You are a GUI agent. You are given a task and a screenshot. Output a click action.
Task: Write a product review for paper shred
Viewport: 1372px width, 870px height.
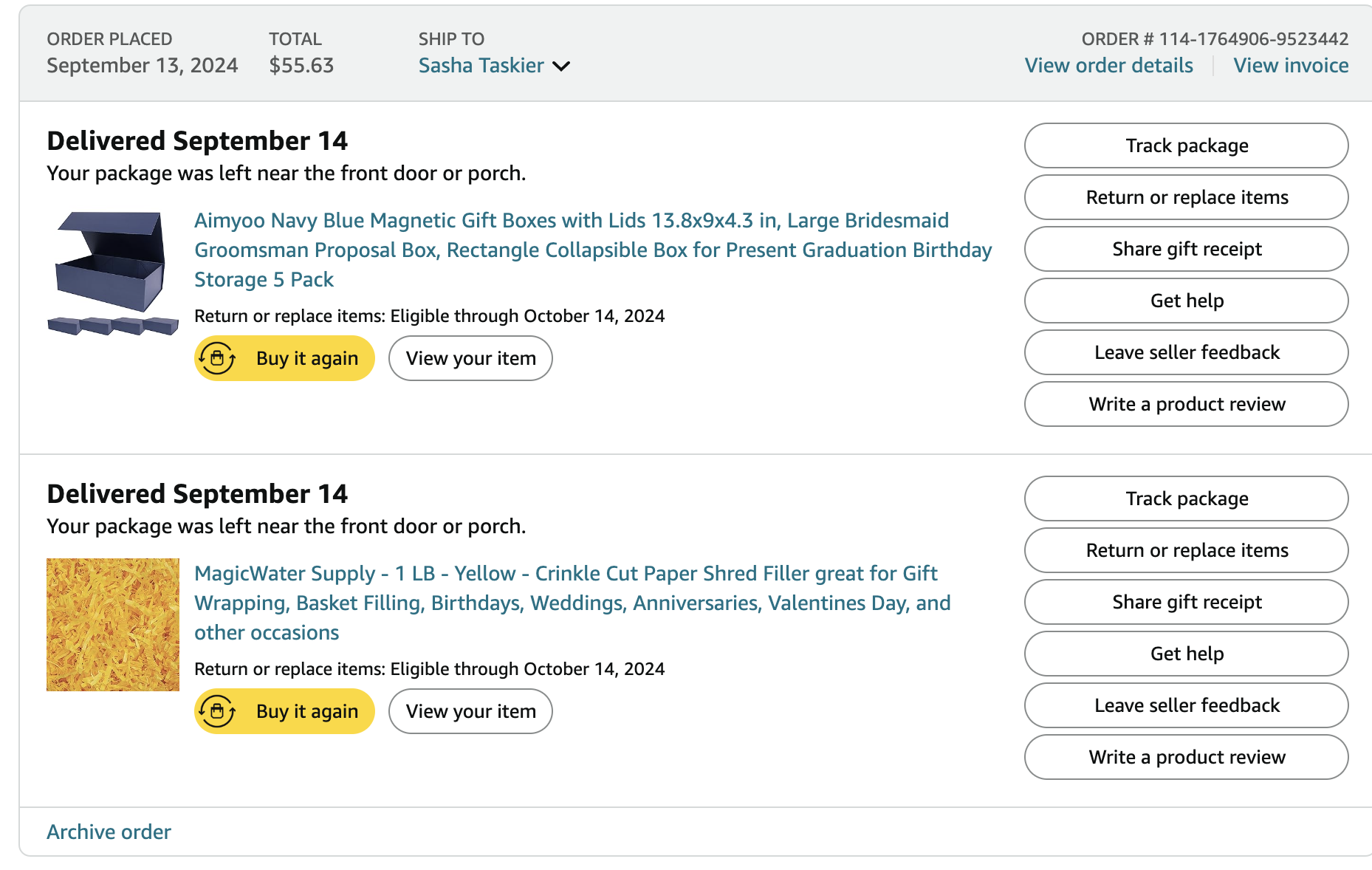point(1186,757)
